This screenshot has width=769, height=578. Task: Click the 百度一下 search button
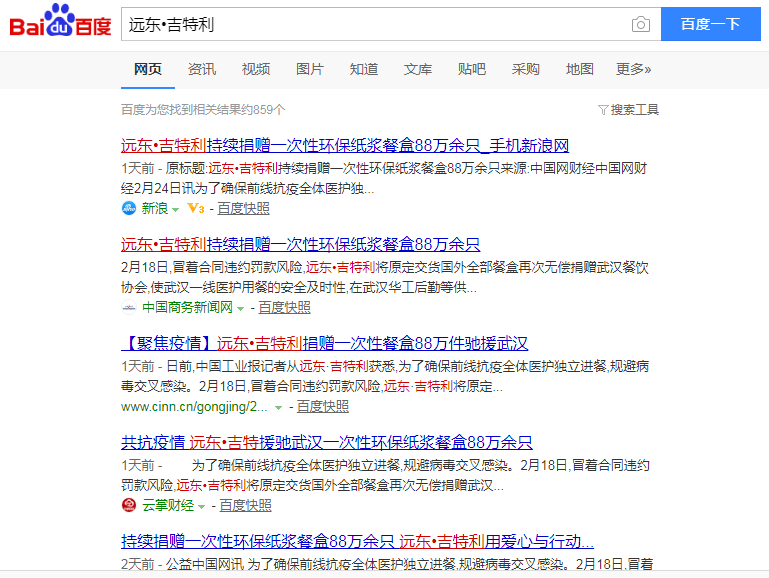pyautogui.click(x=711, y=24)
